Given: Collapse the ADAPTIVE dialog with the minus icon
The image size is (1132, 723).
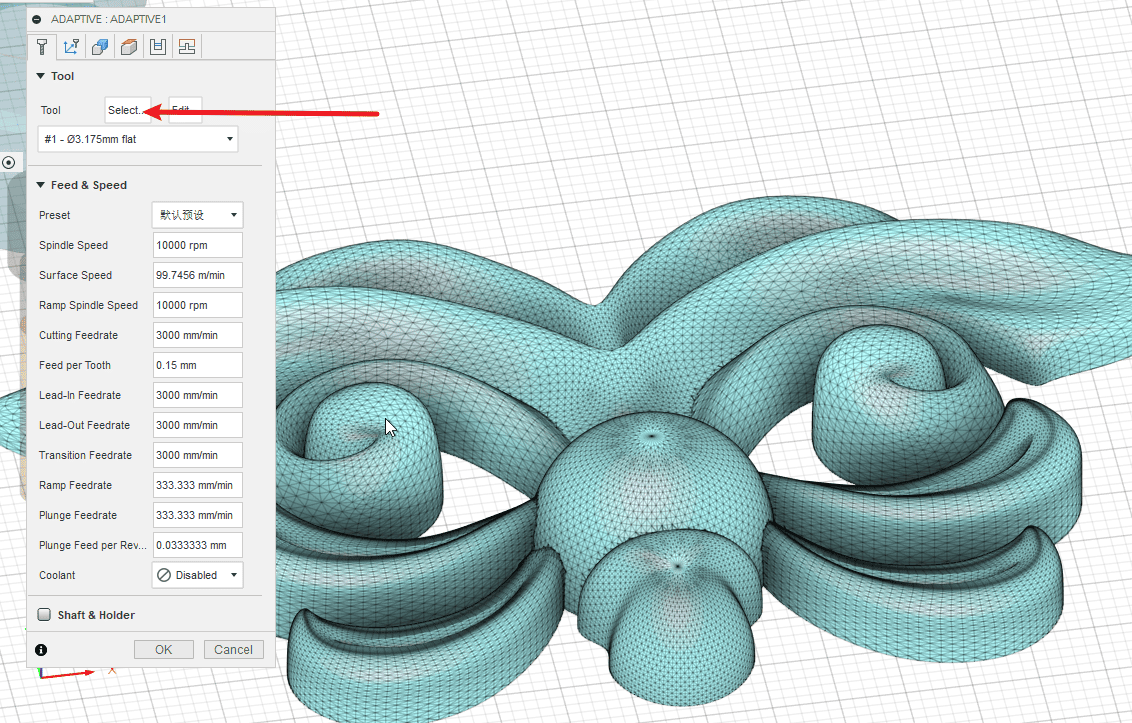Looking at the screenshot, I should coord(37,19).
